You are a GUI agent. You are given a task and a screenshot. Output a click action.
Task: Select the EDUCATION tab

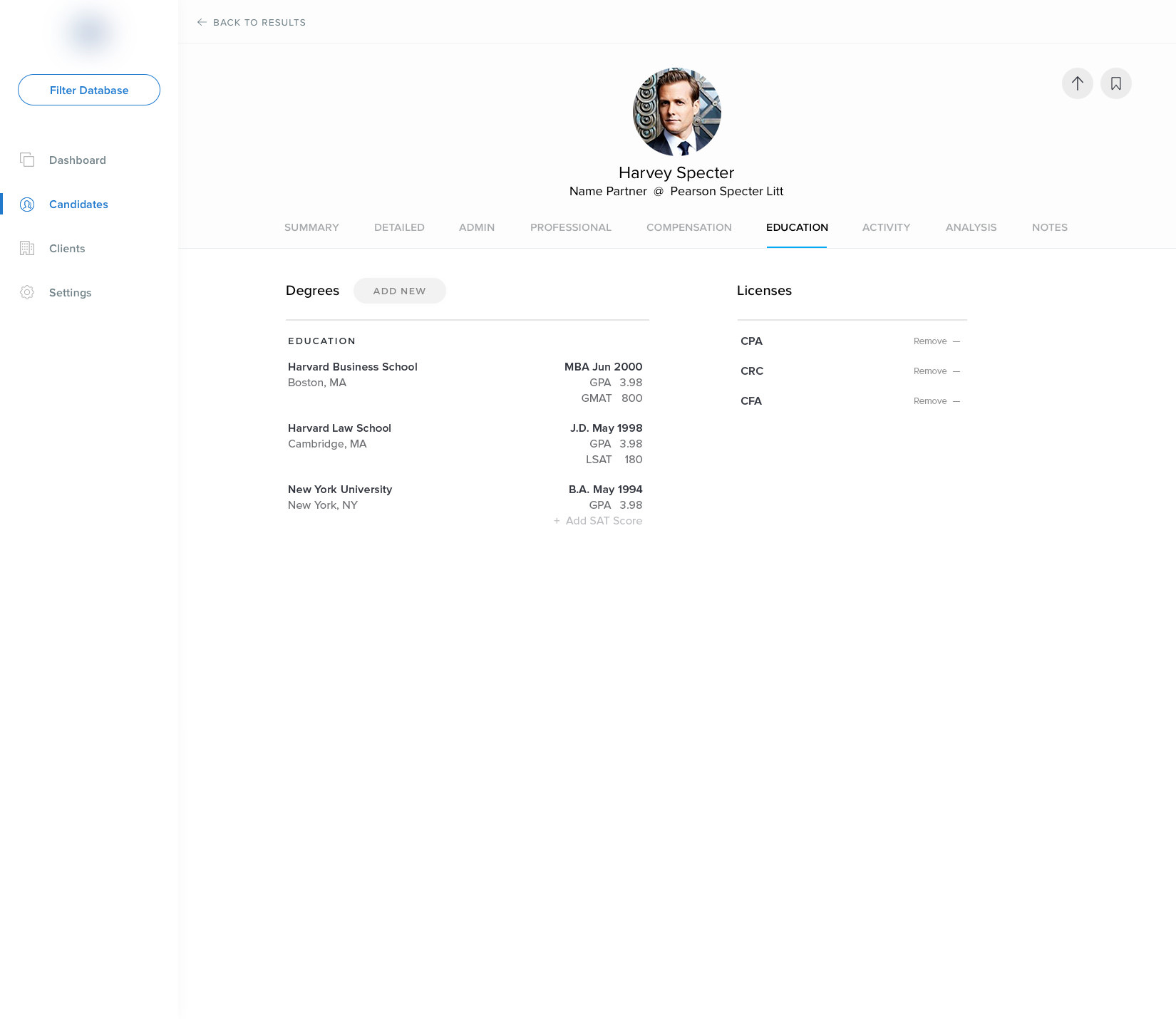(x=797, y=227)
